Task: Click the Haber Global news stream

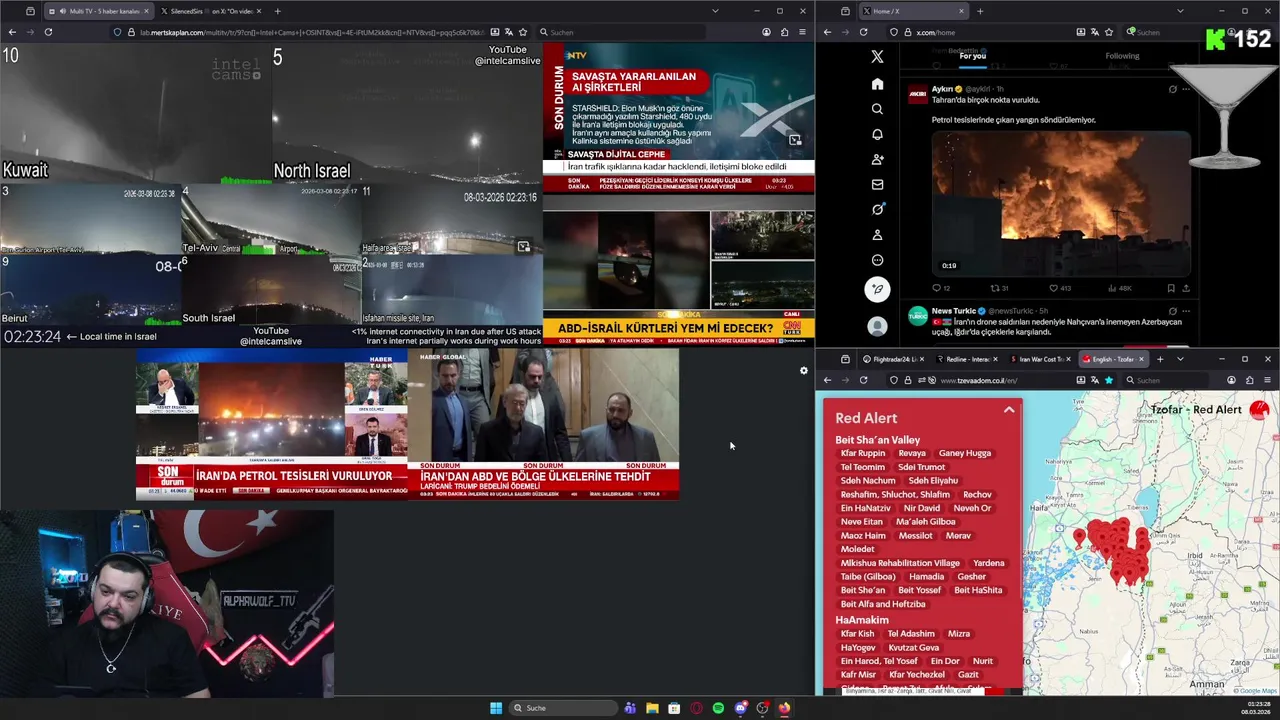Action: click(x=543, y=424)
